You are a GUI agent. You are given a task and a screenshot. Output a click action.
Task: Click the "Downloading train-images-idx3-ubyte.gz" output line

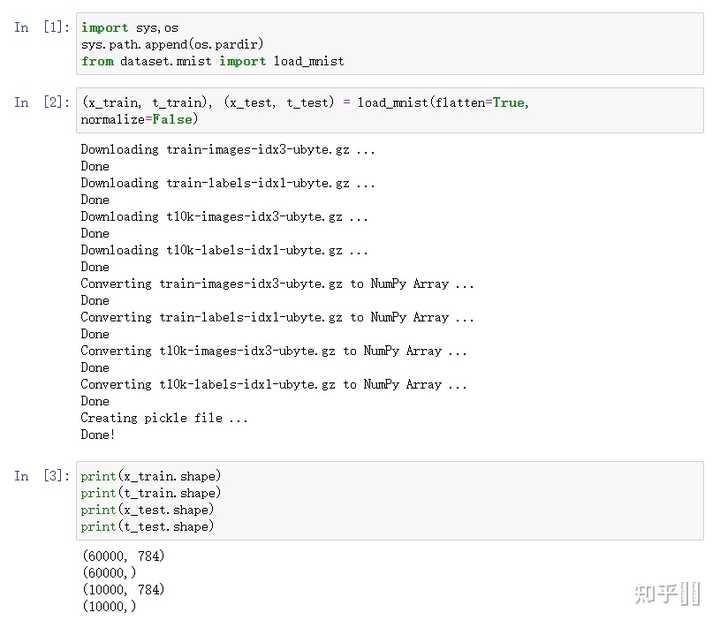[x=228, y=150]
